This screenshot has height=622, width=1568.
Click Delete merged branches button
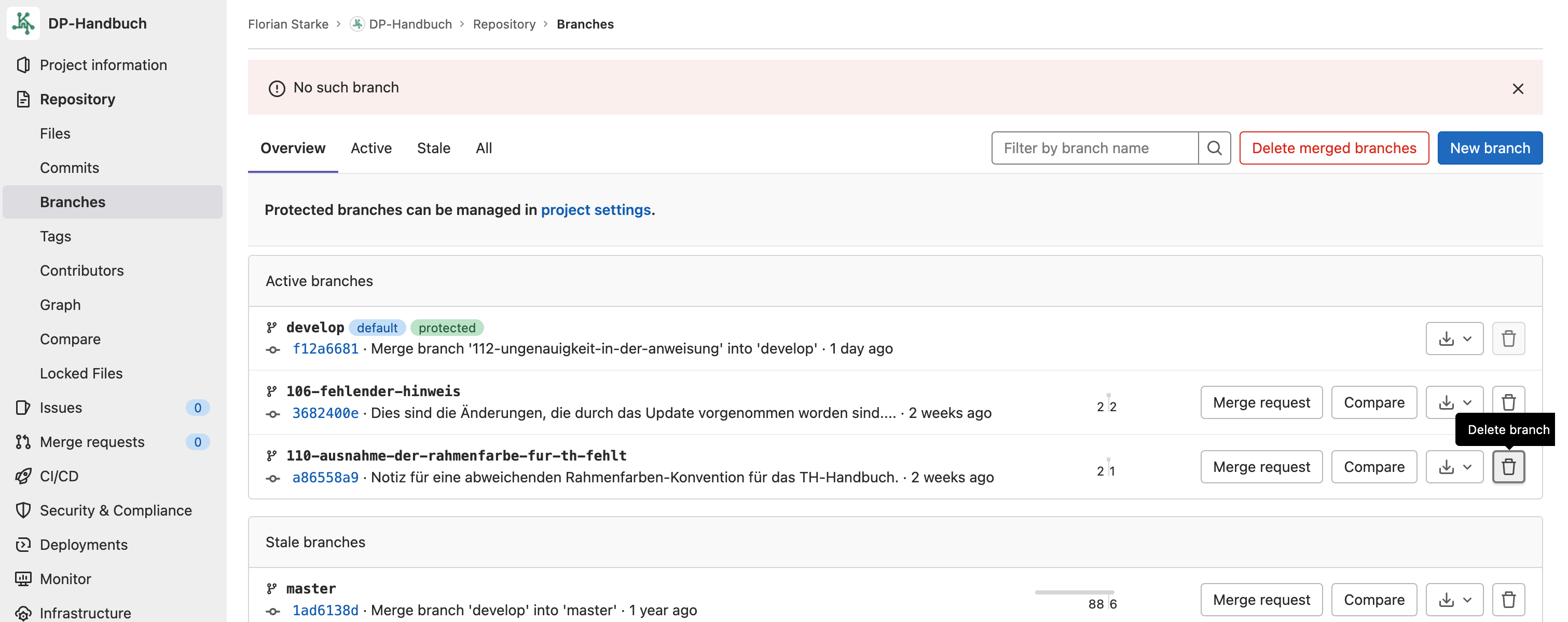click(1333, 148)
